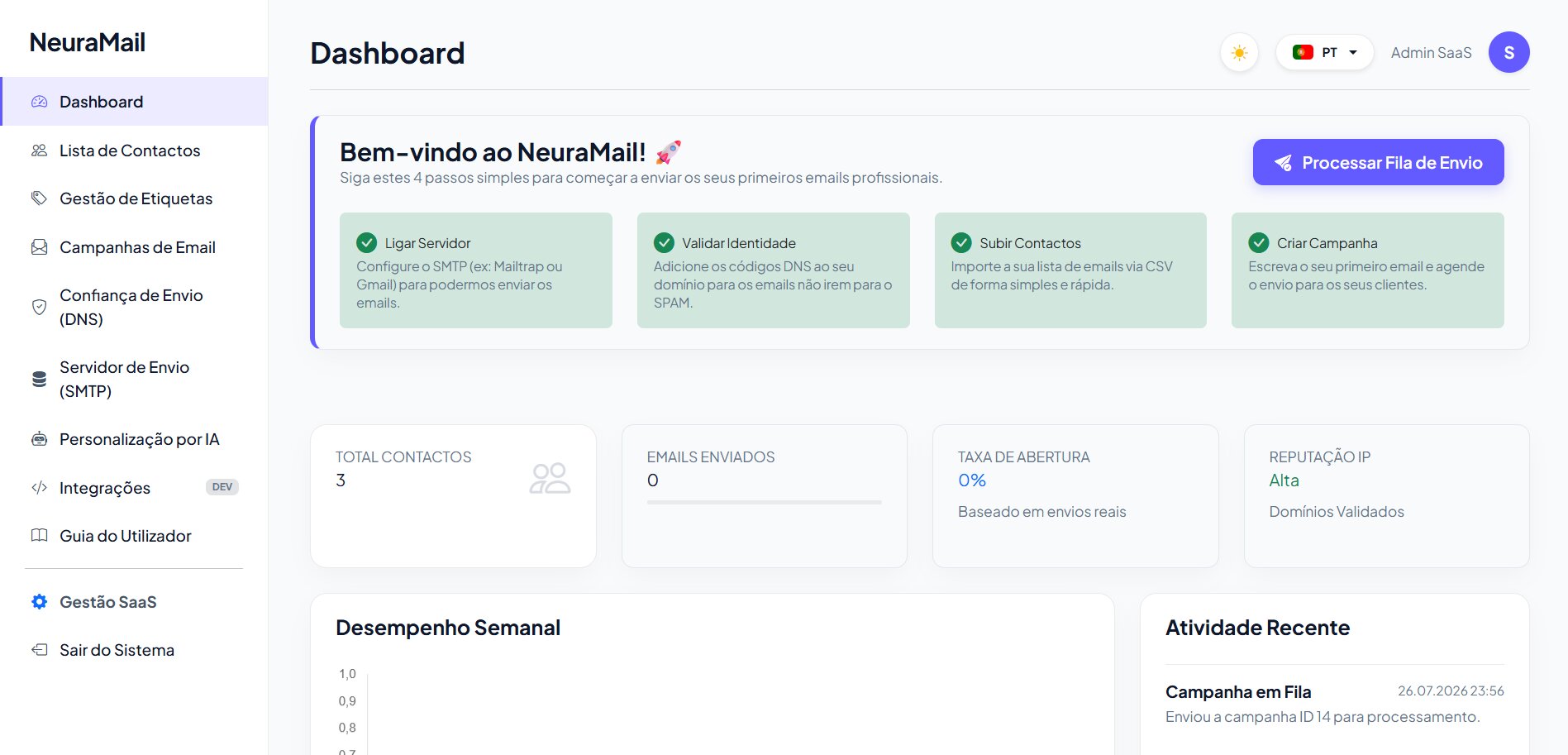Viewport: 1568px width, 755px height.
Task: Click the Desempenho Semanal heading
Action: pos(448,628)
